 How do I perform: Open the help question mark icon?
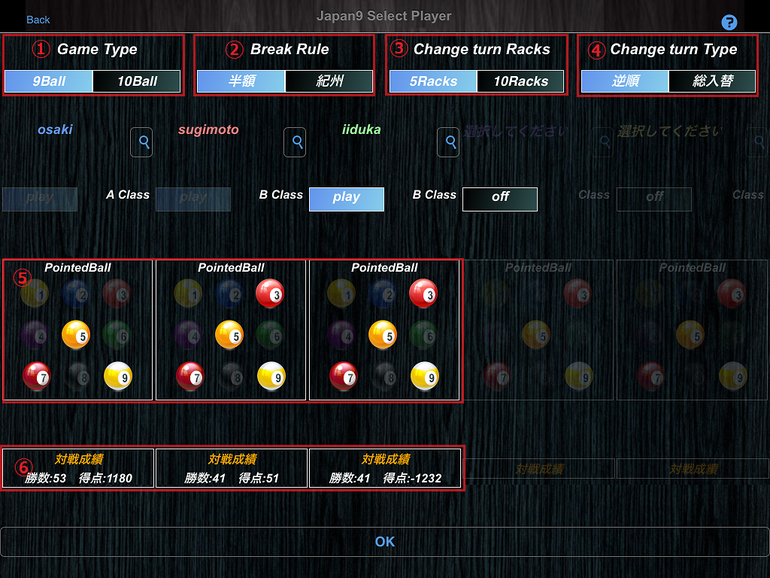point(729,22)
